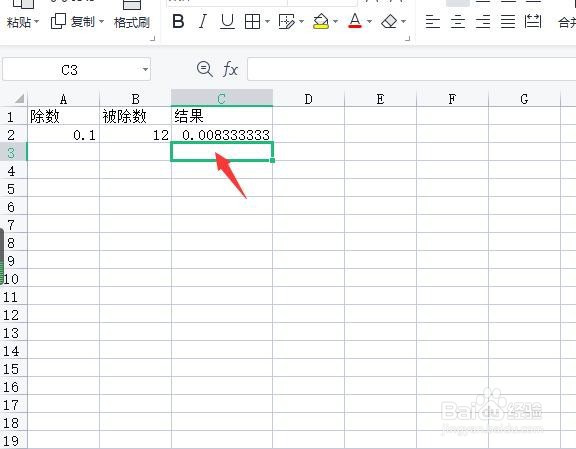
Task: Click the Merge (合并) button
Action: coord(567,23)
